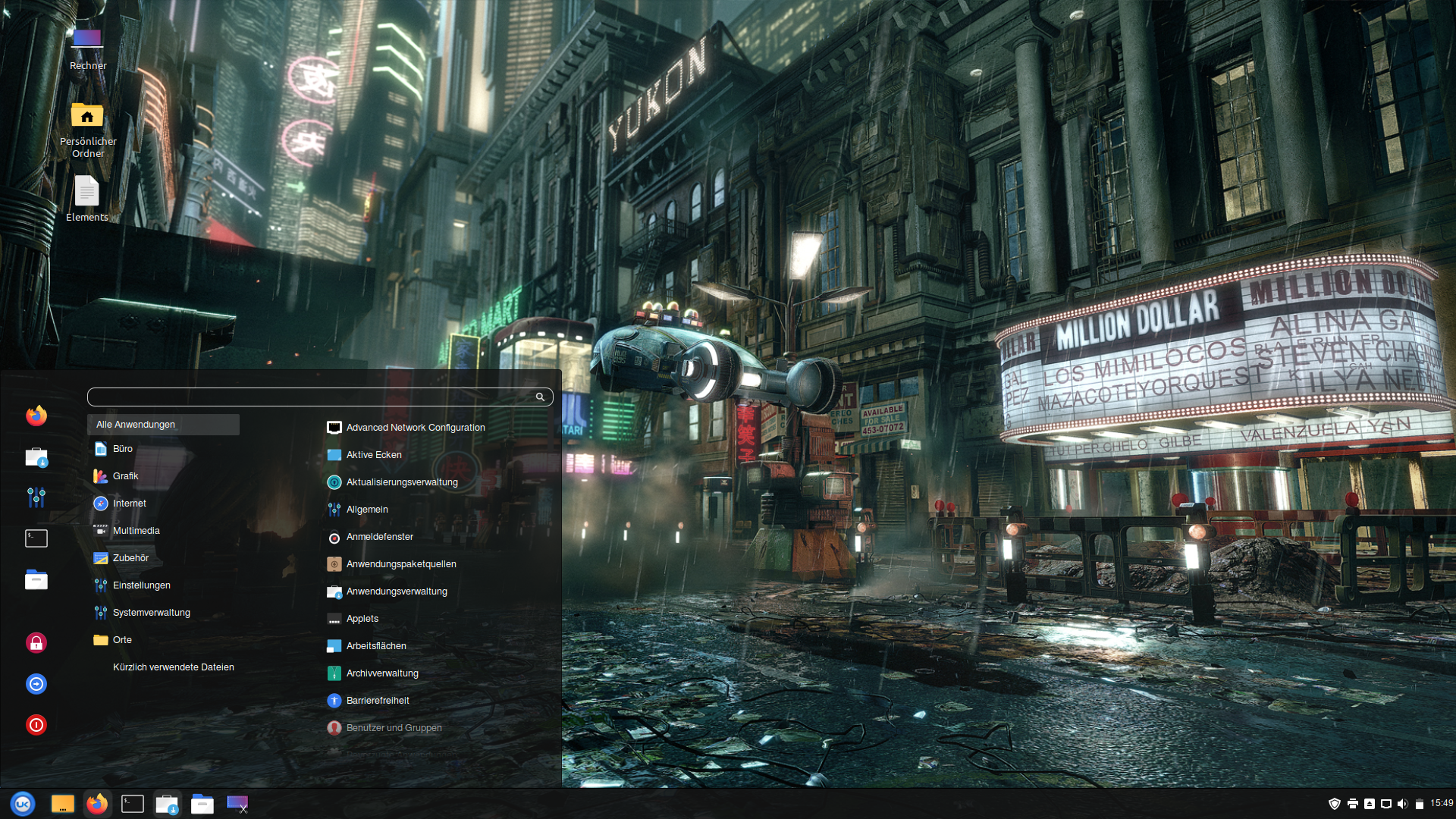Open terminal from menu favorites sidebar

(x=36, y=538)
